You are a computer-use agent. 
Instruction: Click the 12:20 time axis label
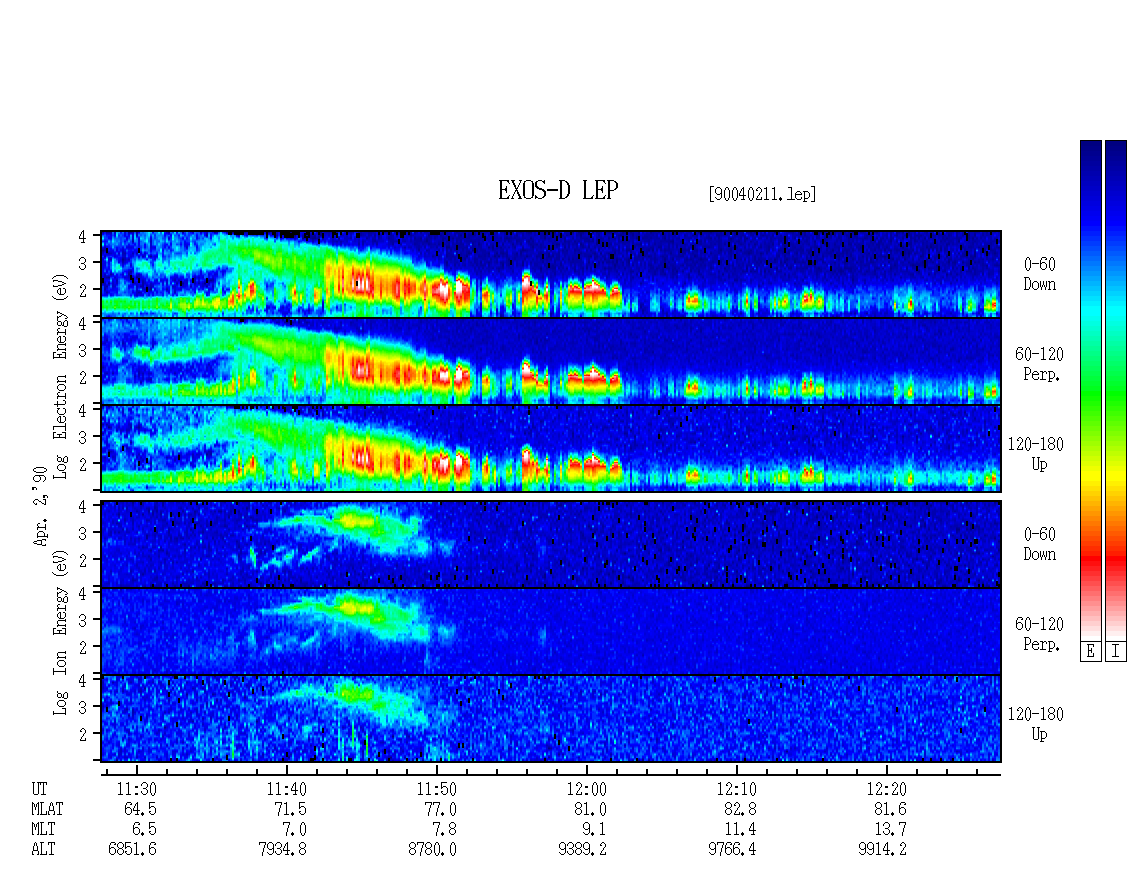point(886,789)
